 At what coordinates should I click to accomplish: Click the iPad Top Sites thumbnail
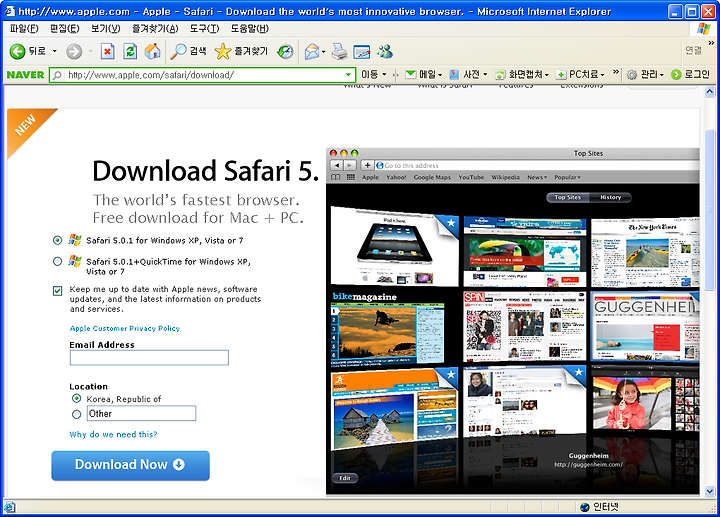coord(395,246)
